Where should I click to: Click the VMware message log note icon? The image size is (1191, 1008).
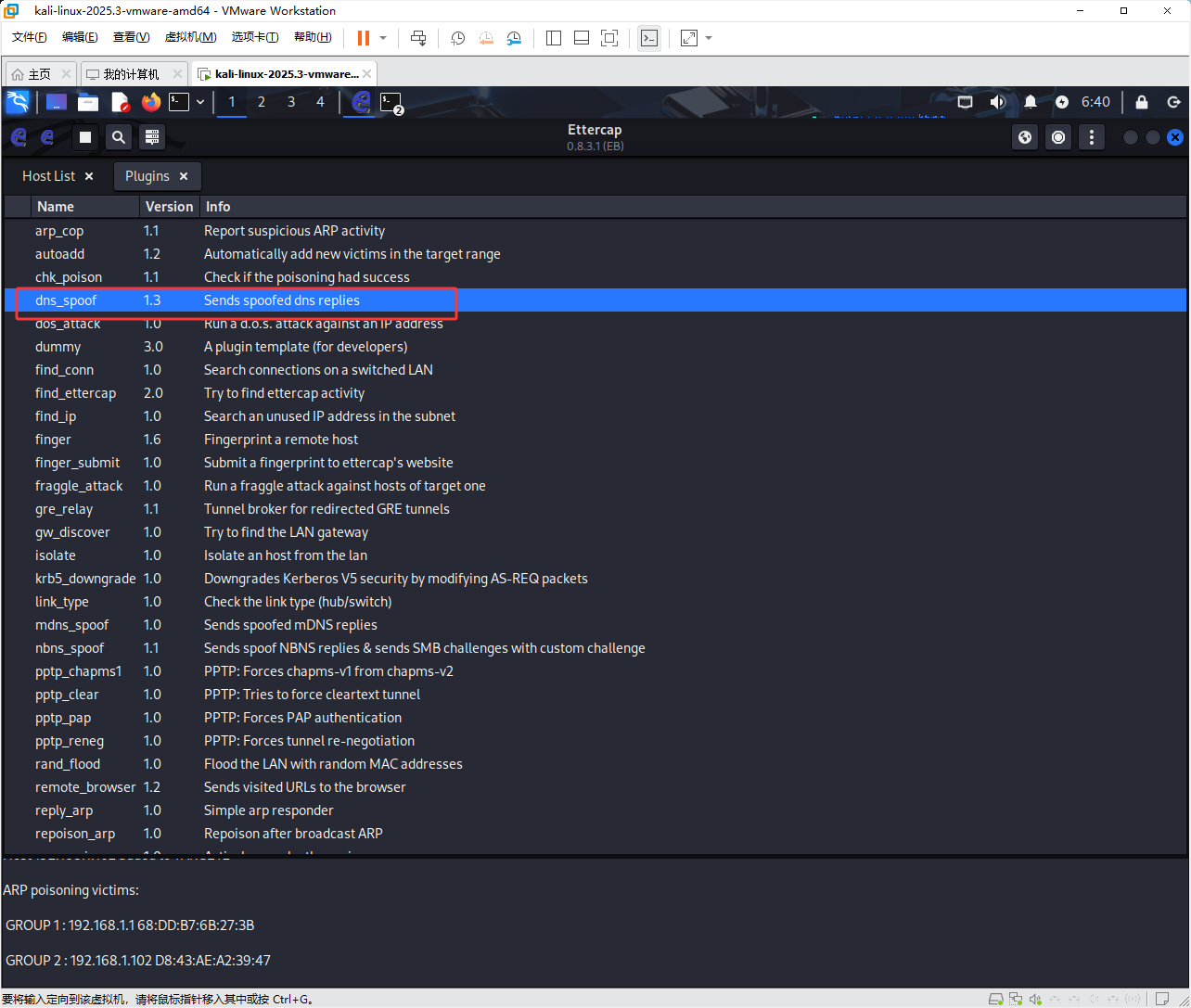tap(1160, 999)
